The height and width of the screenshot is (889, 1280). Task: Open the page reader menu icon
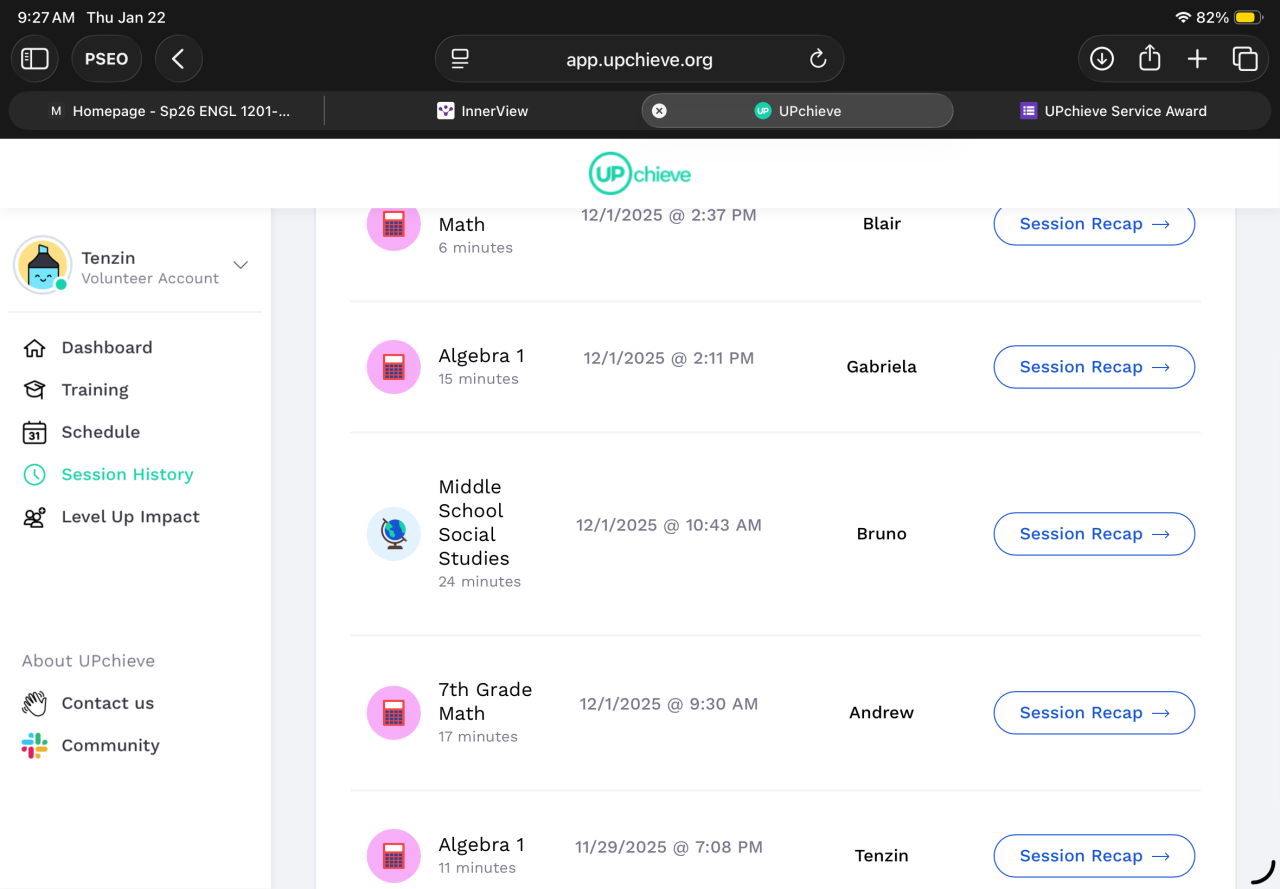tap(460, 59)
